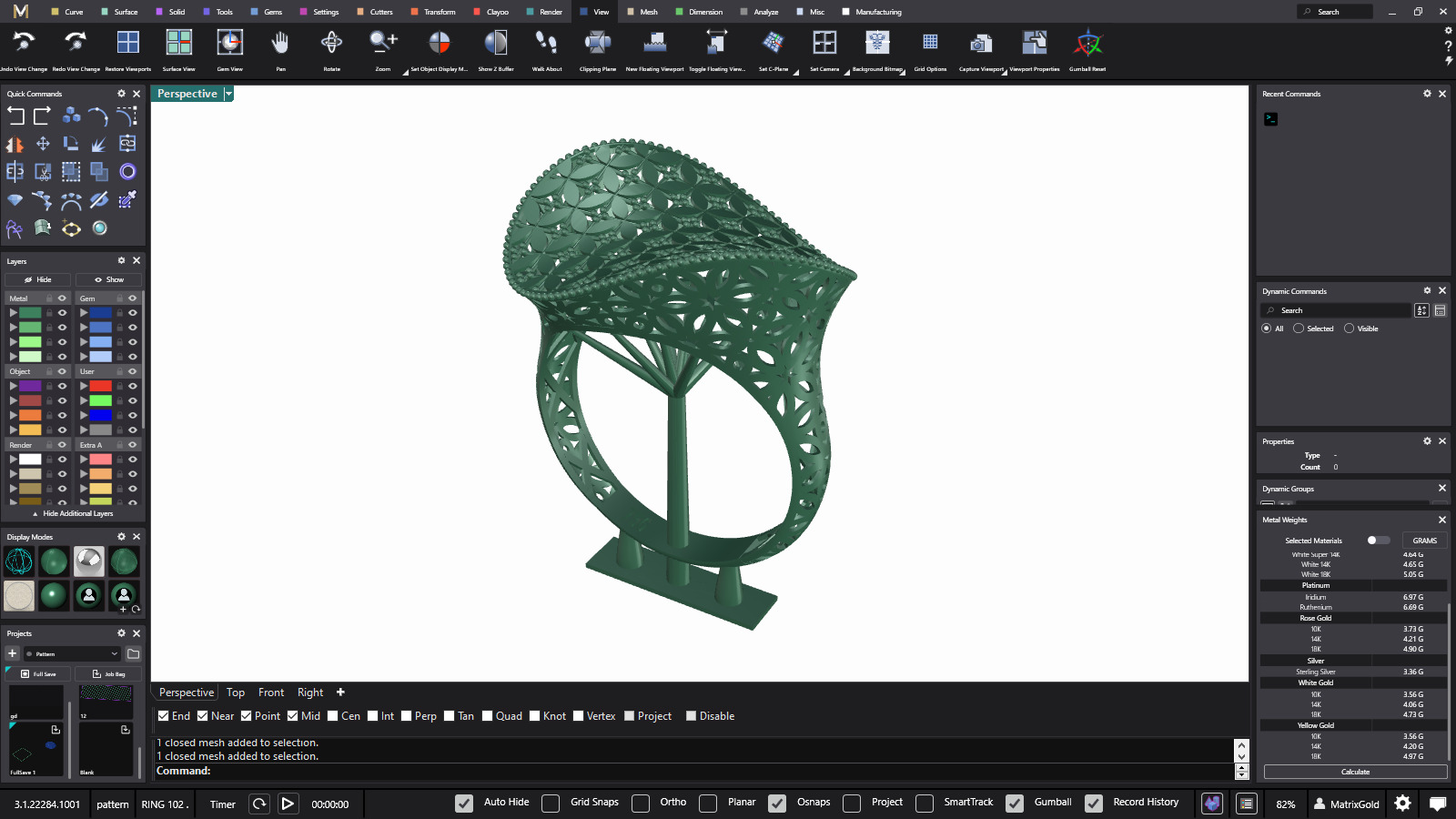Open the Surface View tool
Image resolution: width=1456 pixels, height=819 pixels.
click(179, 42)
